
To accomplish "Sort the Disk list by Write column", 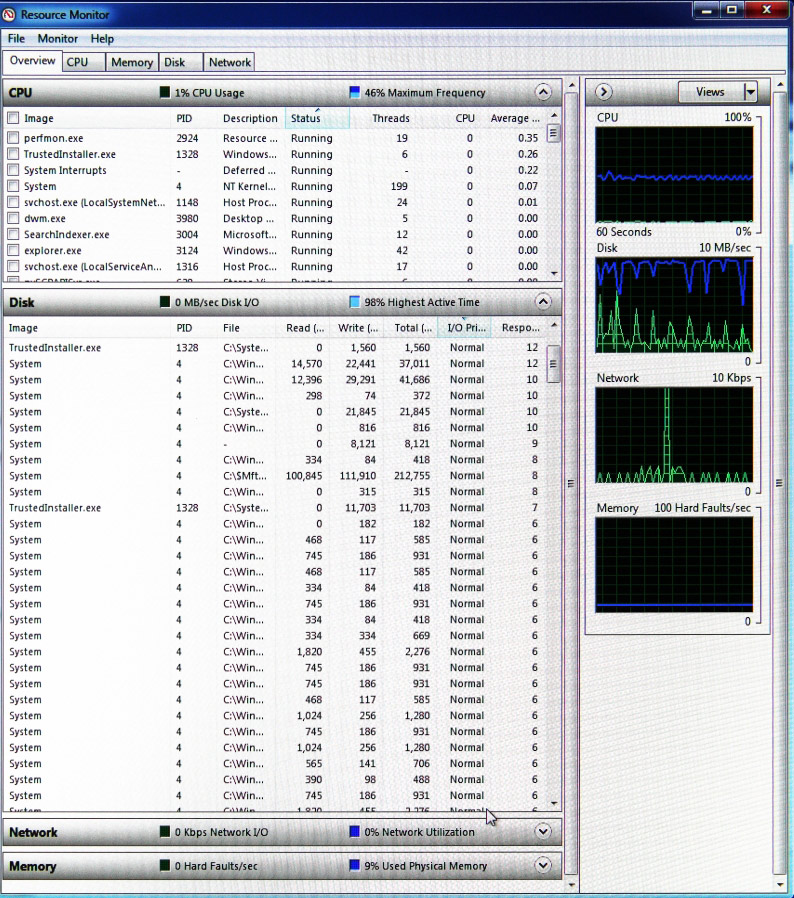I will tap(358, 327).
